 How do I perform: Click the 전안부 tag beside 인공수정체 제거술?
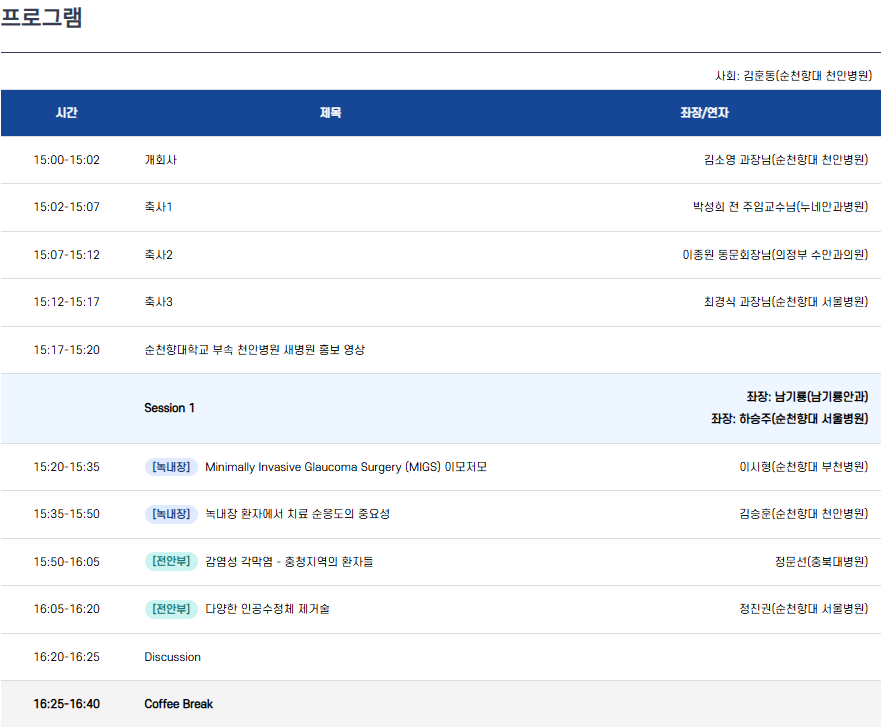tap(171, 608)
